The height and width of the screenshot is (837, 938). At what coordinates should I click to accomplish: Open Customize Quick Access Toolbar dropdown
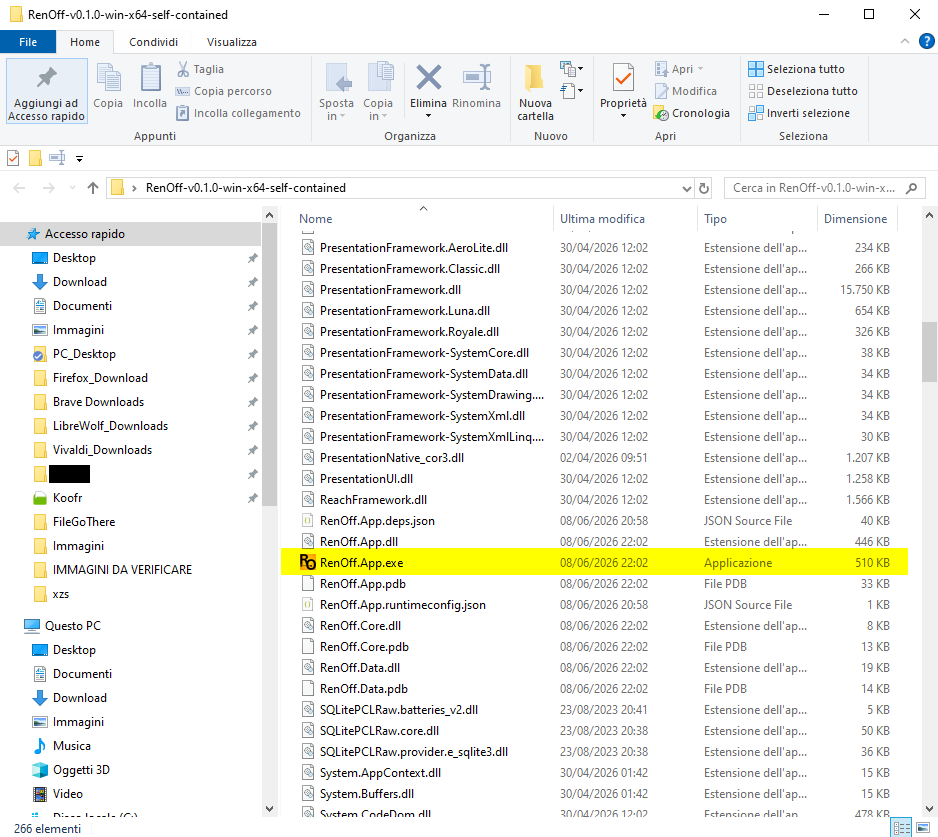(79, 159)
